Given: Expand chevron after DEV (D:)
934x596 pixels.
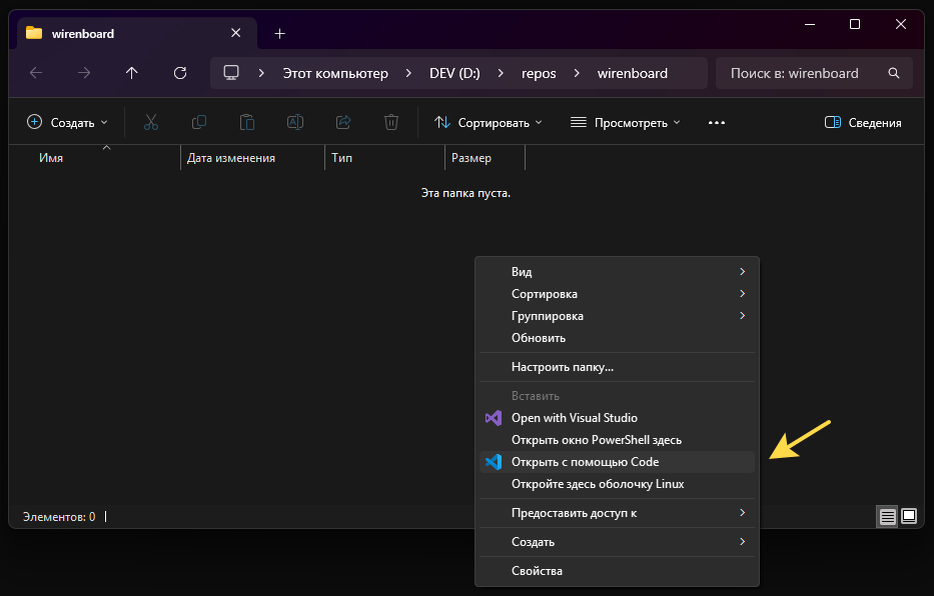Looking at the screenshot, I should click(500, 73).
